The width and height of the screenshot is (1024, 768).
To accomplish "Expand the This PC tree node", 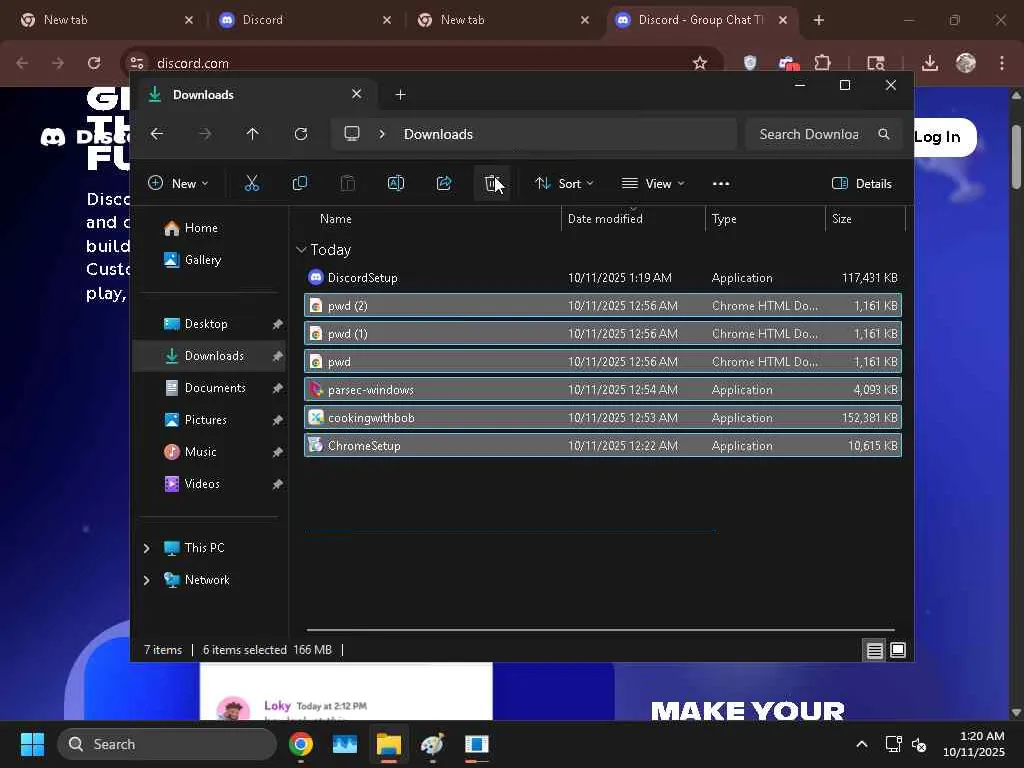I will [146, 548].
